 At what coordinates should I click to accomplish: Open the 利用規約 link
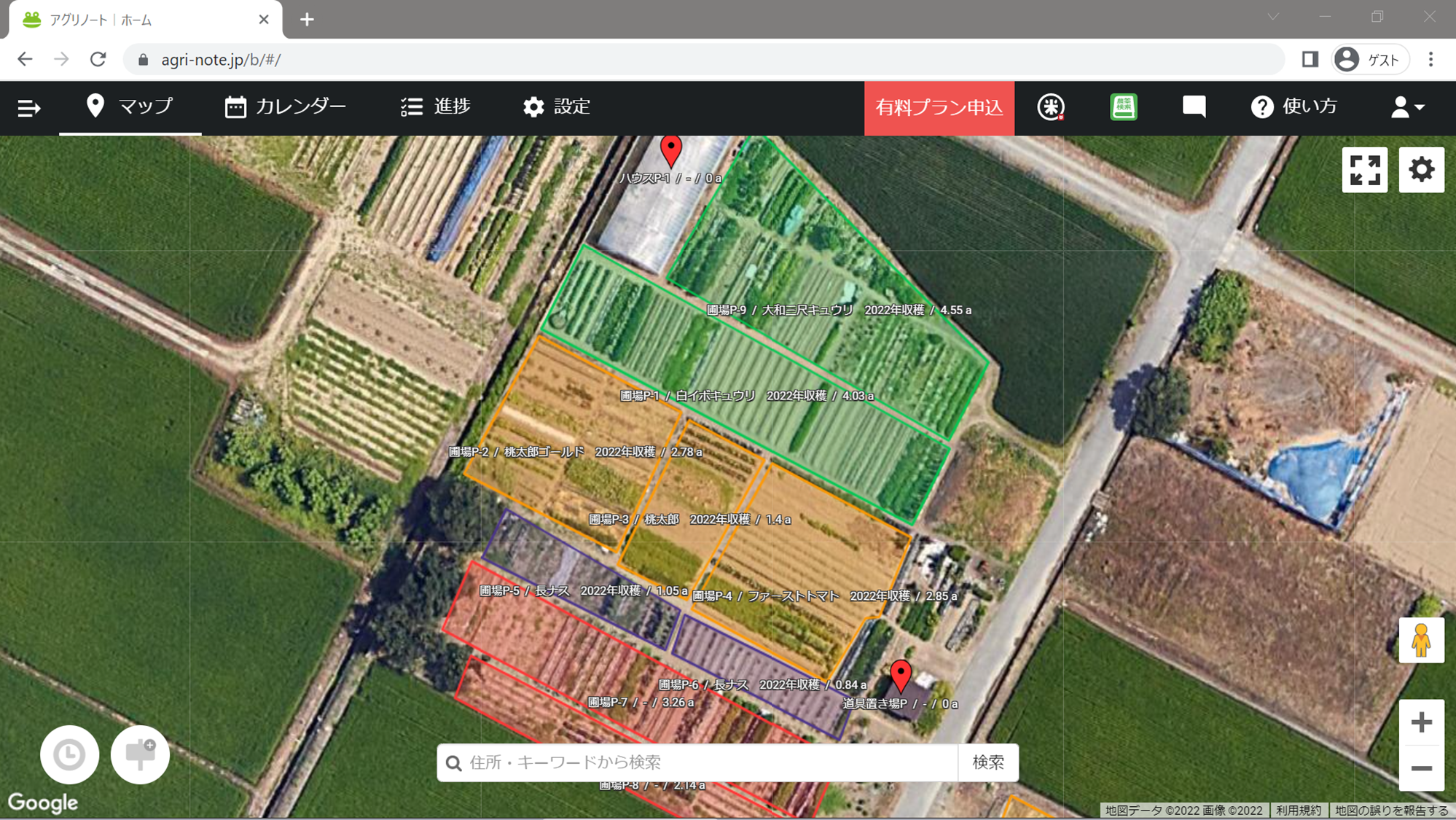[x=1298, y=811]
